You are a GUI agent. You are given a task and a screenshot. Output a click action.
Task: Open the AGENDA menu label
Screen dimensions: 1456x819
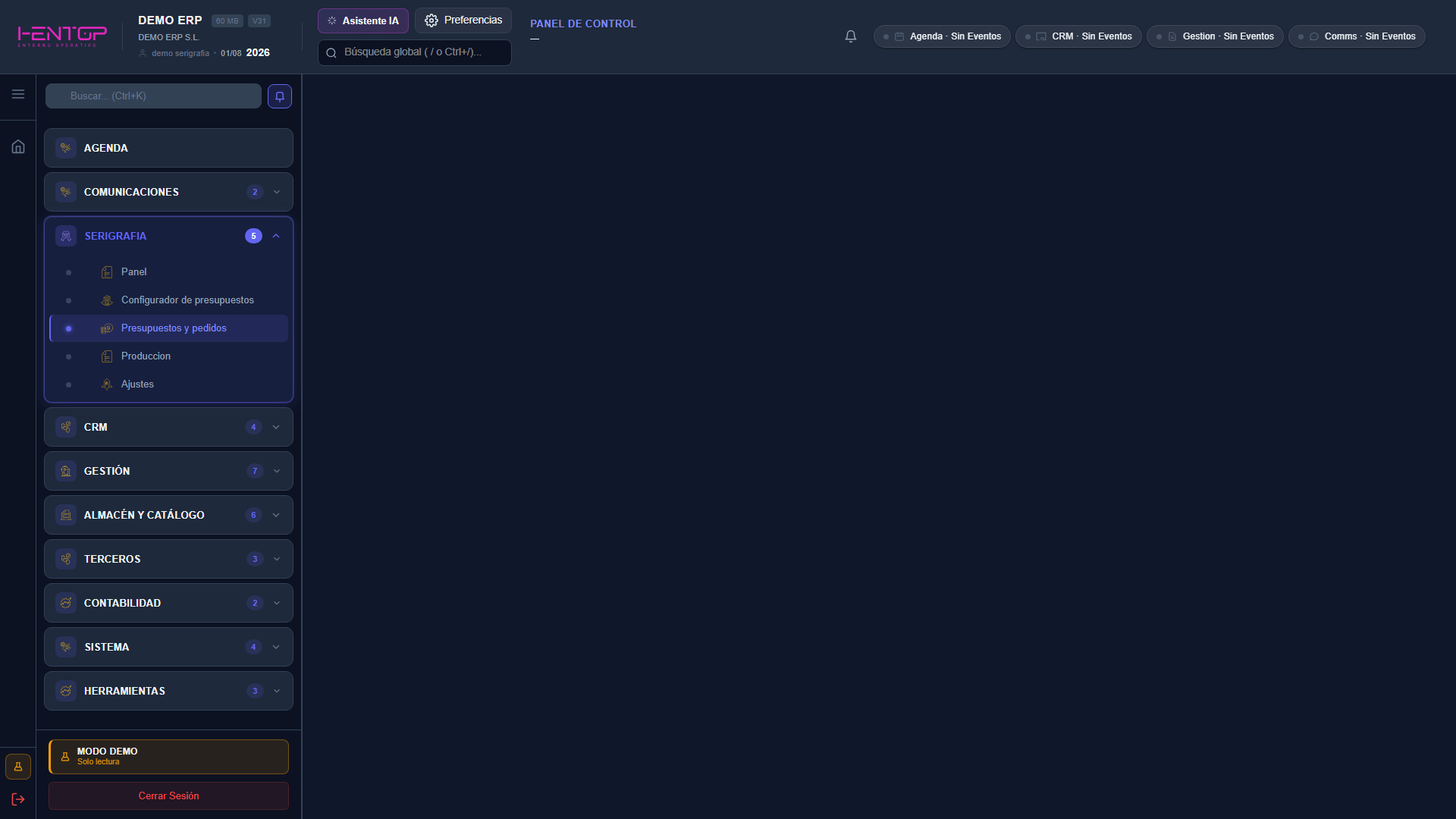[x=106, y=148]
